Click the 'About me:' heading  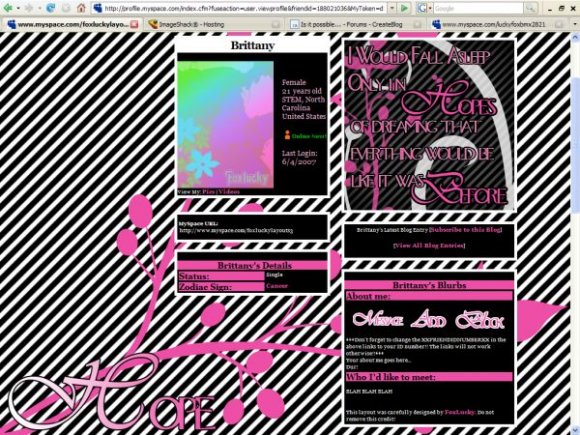[368, 296]
